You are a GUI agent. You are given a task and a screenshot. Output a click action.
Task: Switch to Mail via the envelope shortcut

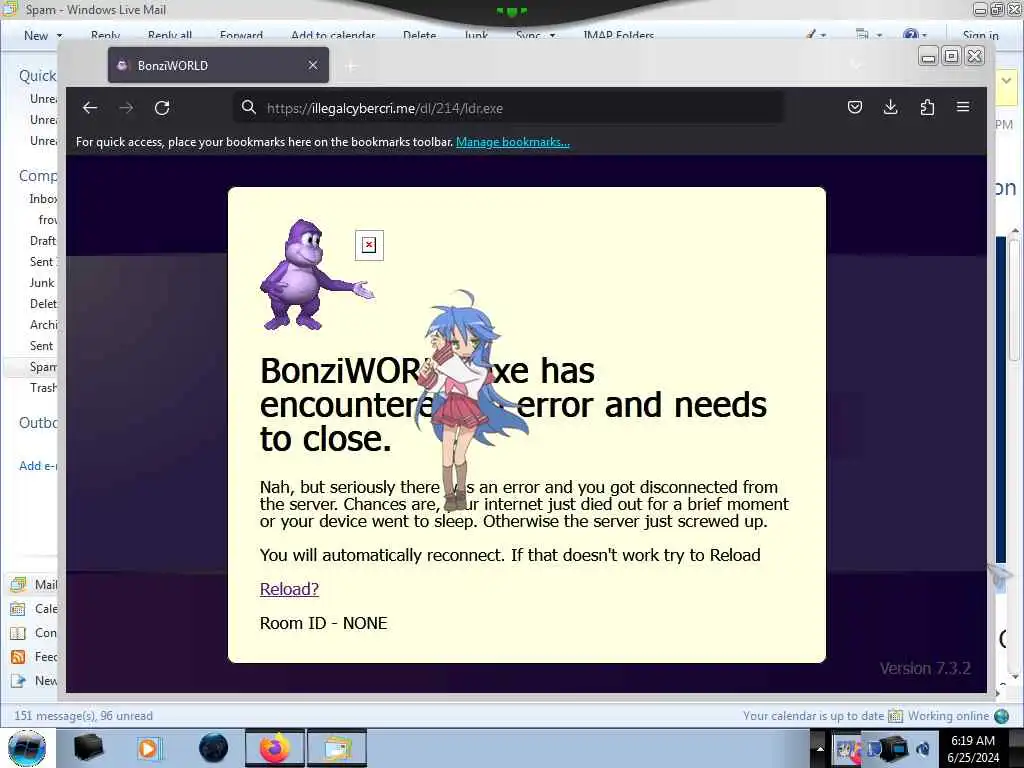18,584
